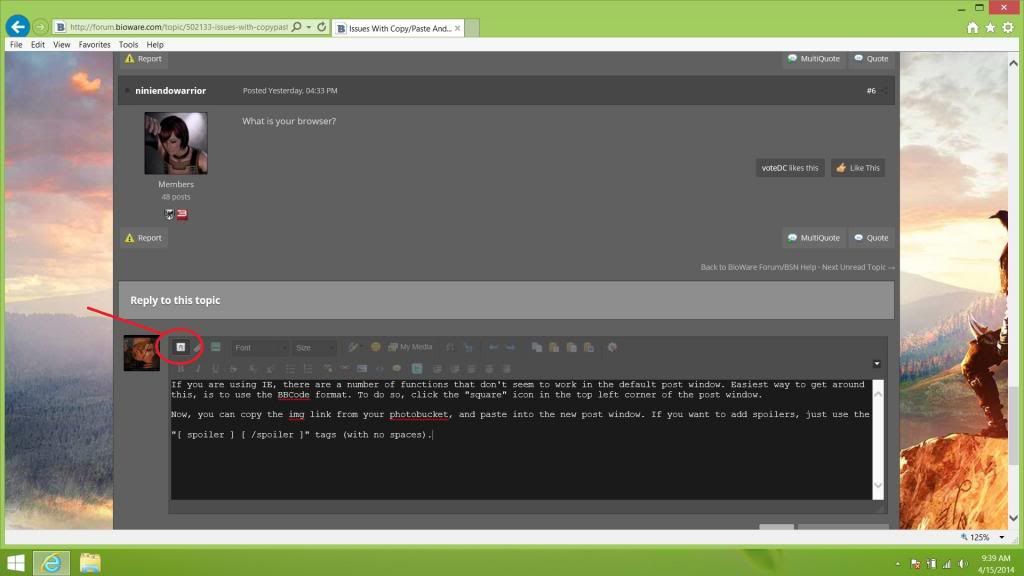This screenshot has width=1024, height=576.
Task: Quote niniendowarrior's post
Action: (870, 238)
